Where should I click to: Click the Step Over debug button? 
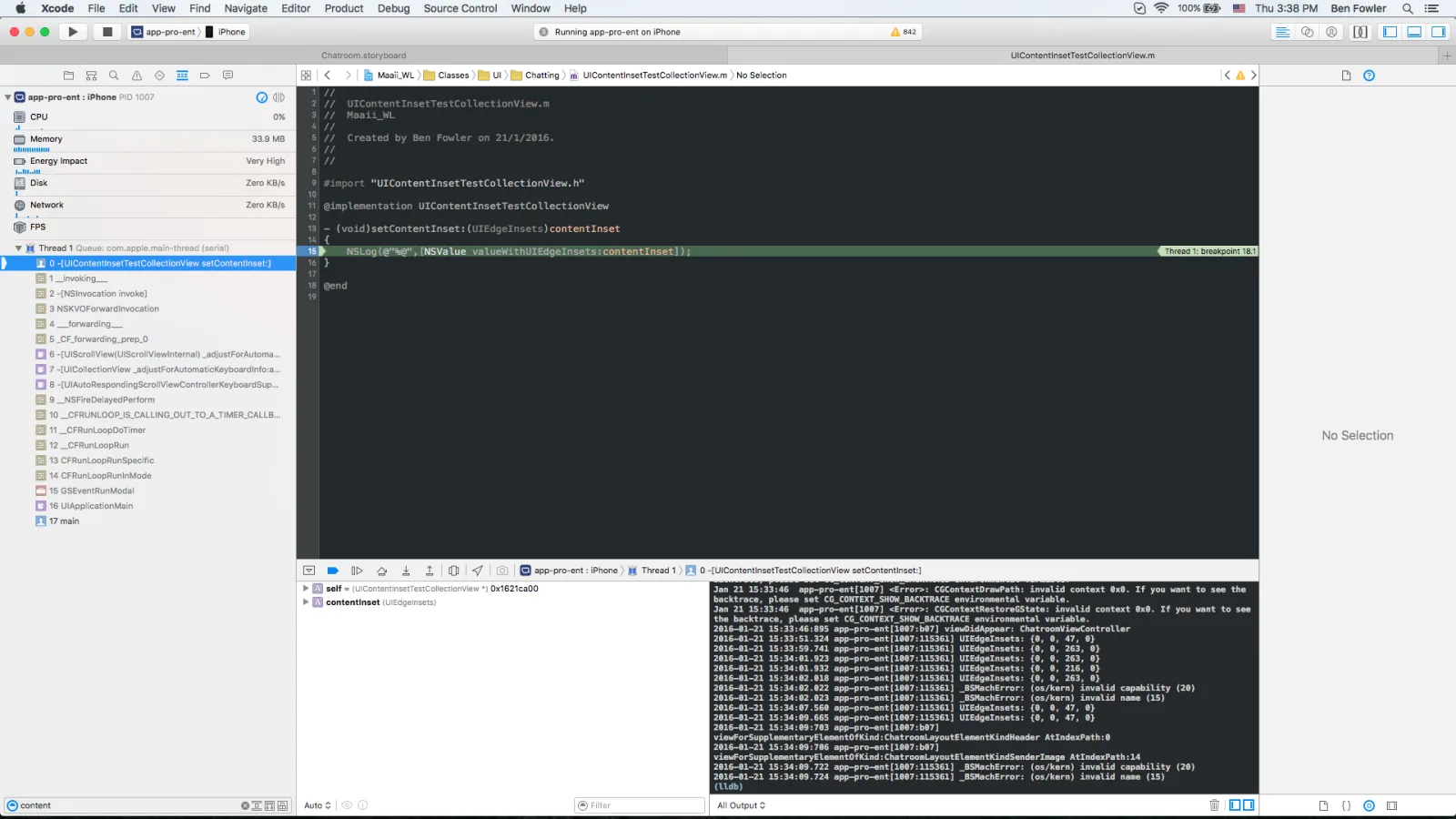[x=381, y=571]
